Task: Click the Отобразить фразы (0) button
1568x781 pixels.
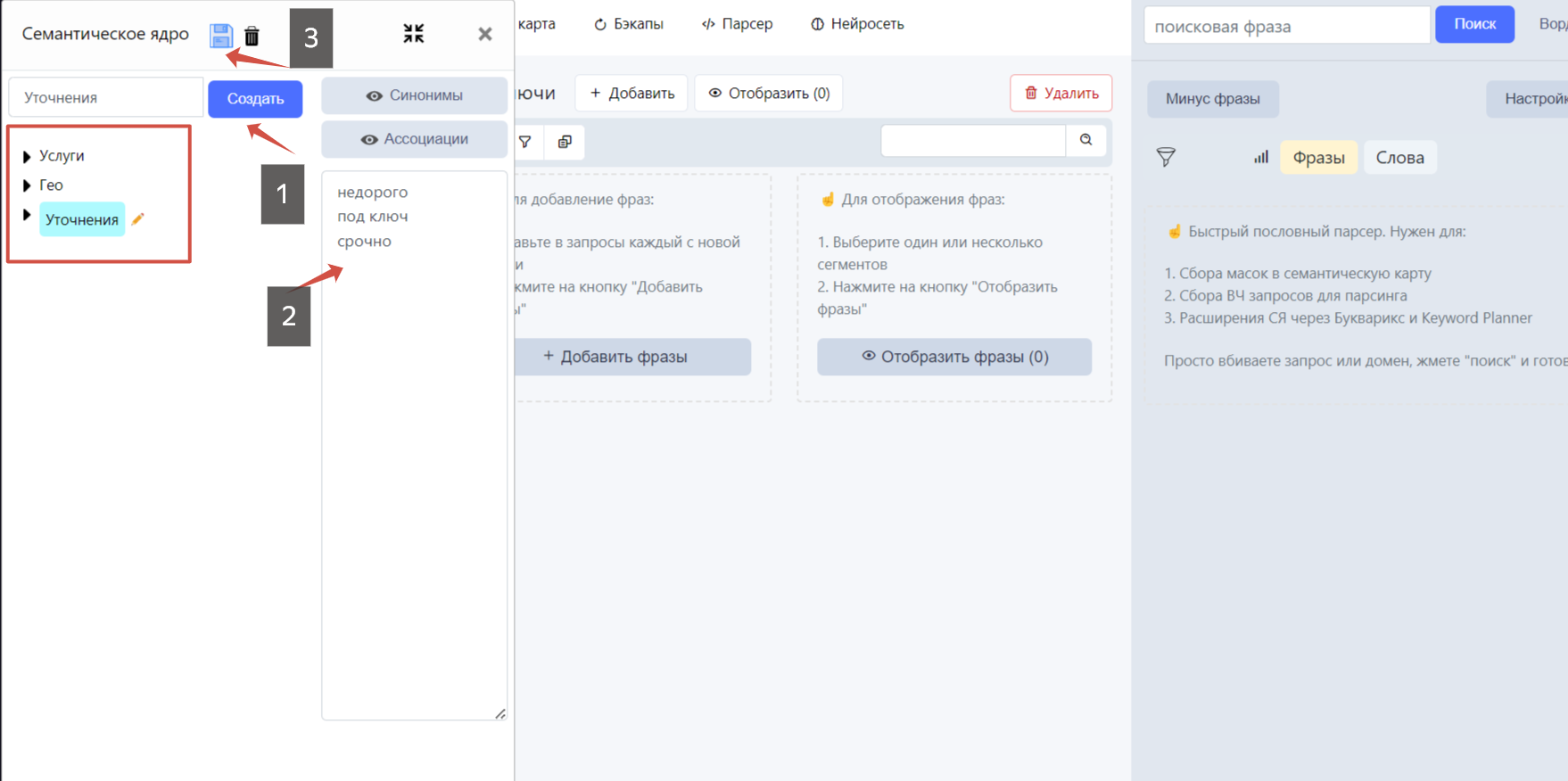Action: point(954,357)
